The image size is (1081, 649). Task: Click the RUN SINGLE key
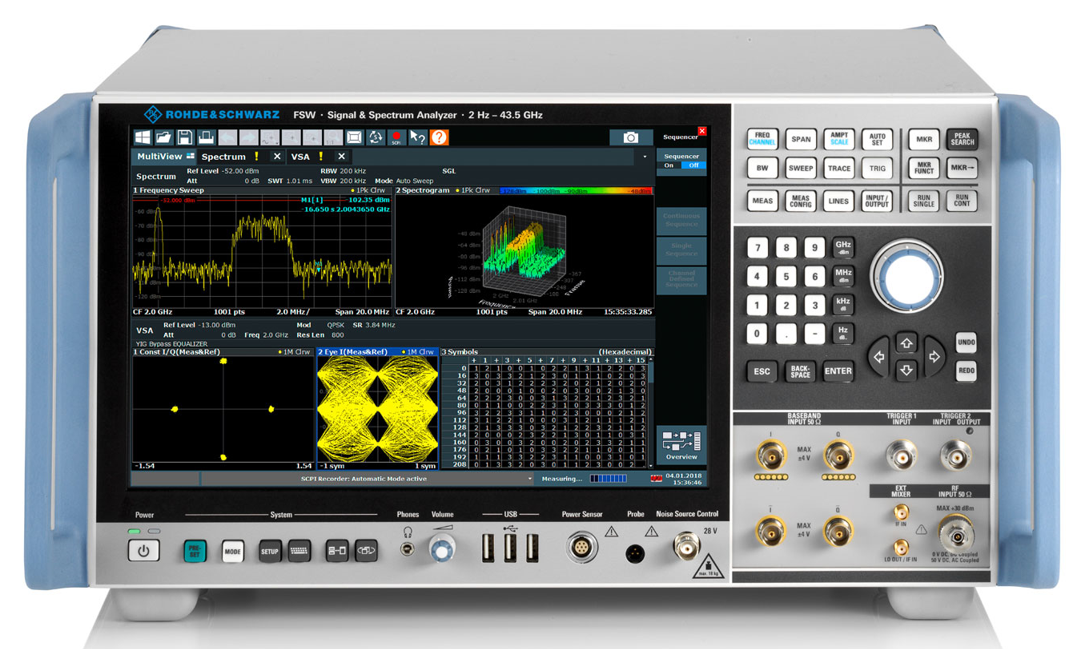924,201
